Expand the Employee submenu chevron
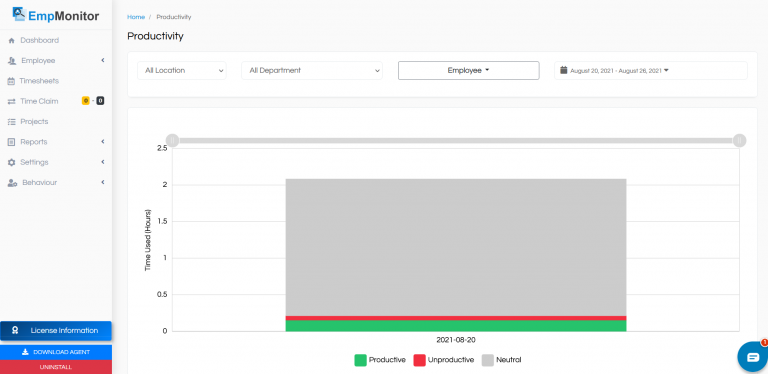Screen dimensions: 768x374 pyautogui.click(x=103, y=60)
